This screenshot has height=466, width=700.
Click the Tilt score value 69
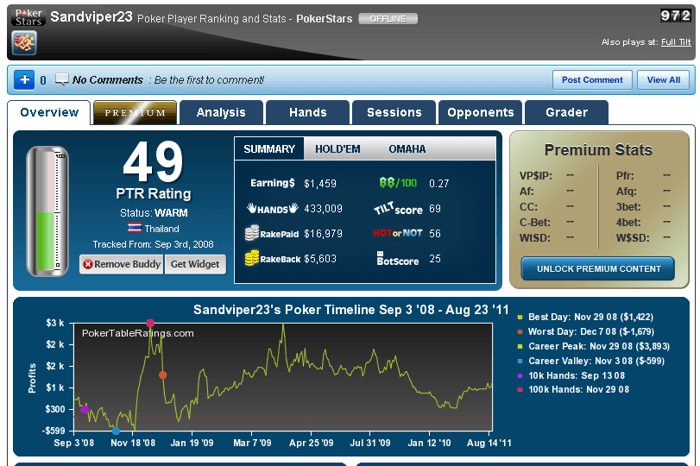click(x=435, y=208)
